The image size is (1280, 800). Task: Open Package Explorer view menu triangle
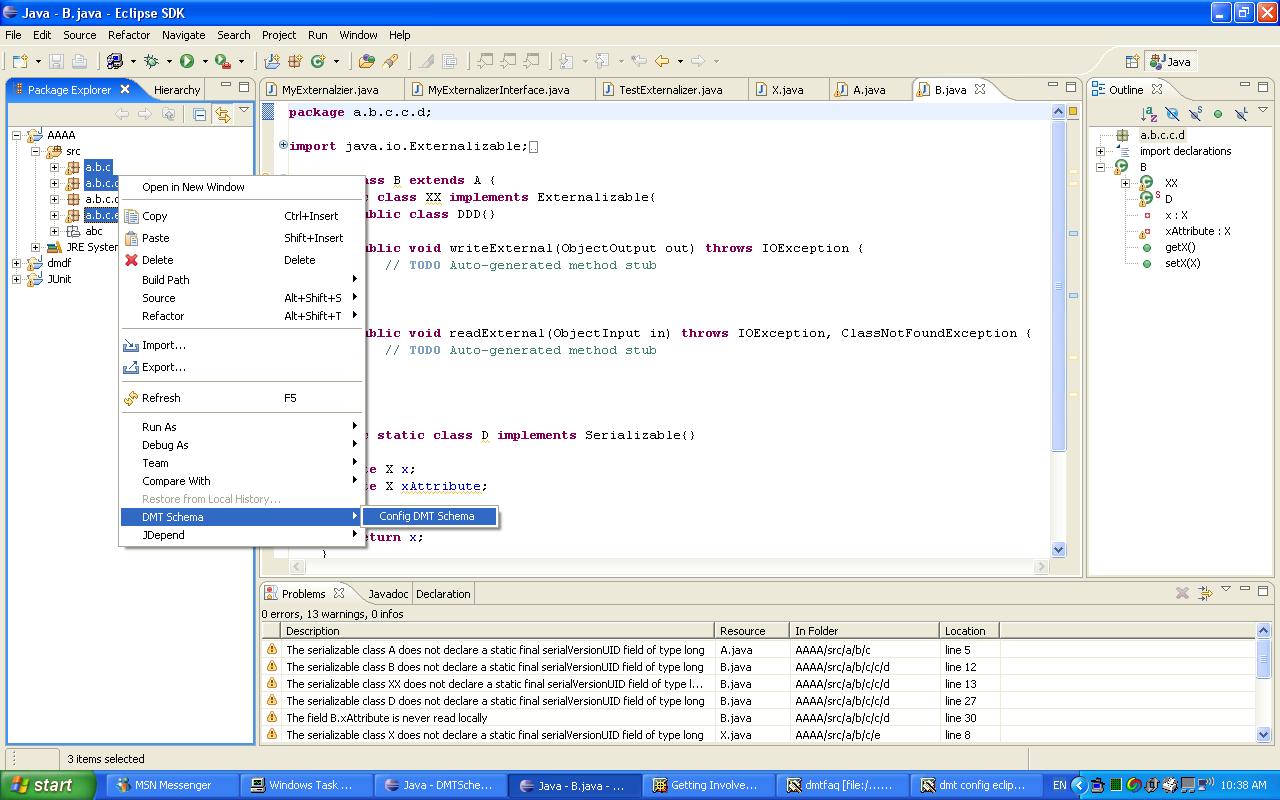[x=244, y=112]
